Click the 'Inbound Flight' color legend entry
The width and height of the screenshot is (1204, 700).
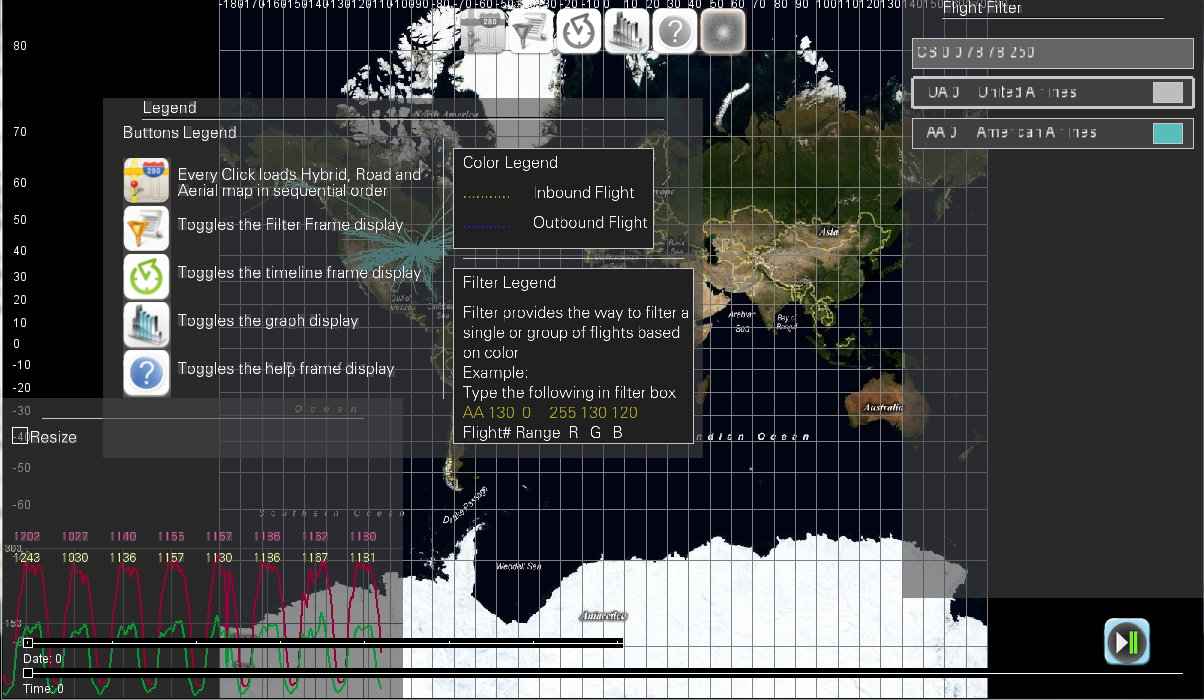[x=584, y=193]
